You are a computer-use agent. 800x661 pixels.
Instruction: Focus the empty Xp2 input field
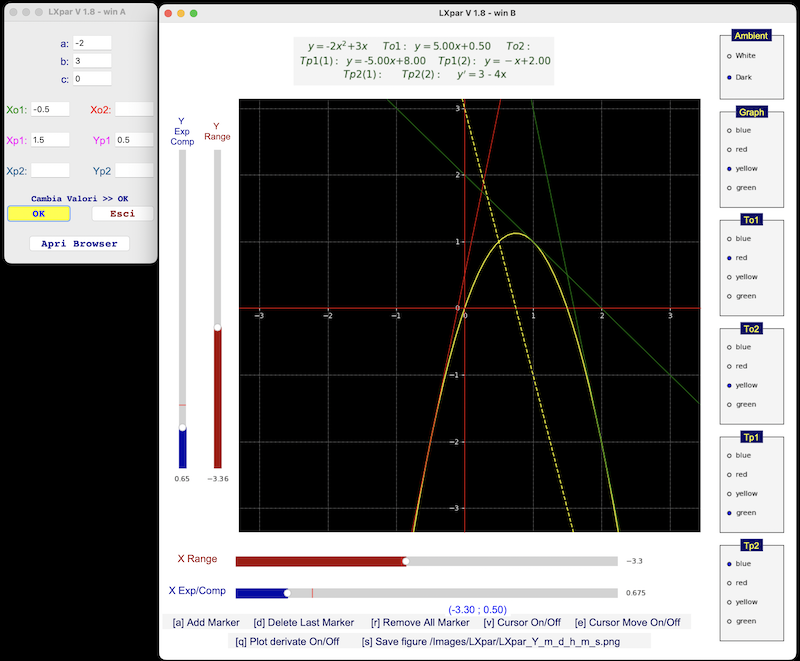pyautogui.click(x=50, y=171)
